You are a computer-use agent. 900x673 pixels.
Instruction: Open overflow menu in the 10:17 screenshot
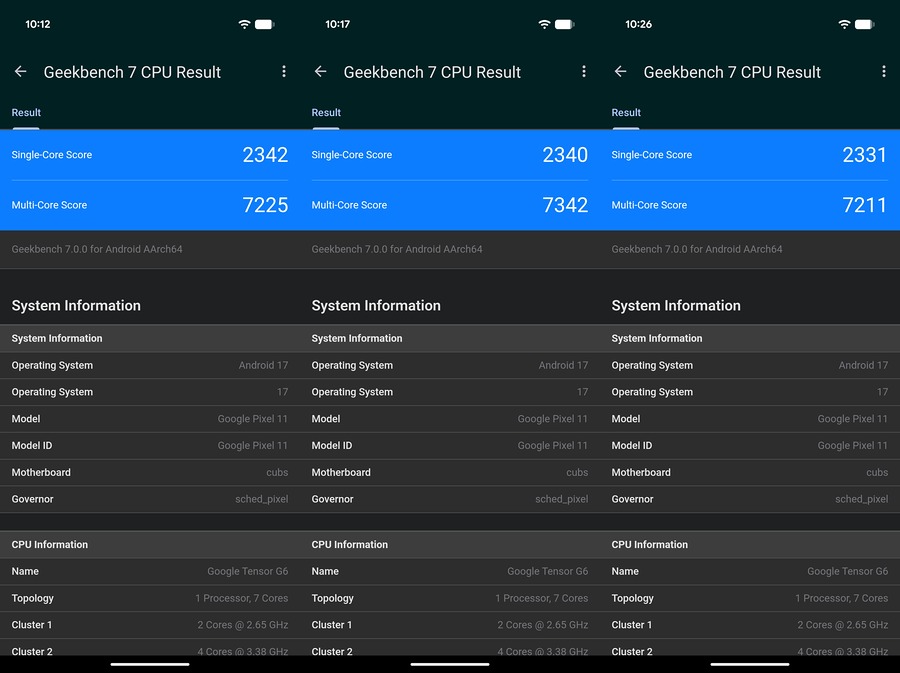click(x=584, y=72)
